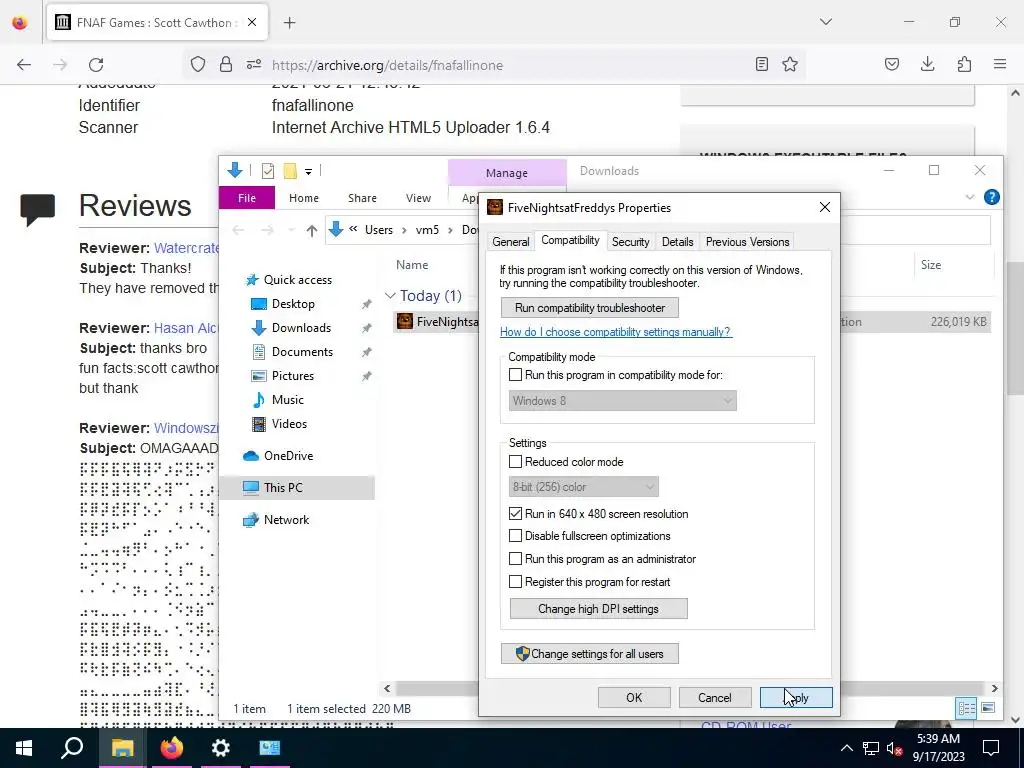The image size is (1024, 768).
Task: Click the Explorer help question mark icon
Action: 991,197
